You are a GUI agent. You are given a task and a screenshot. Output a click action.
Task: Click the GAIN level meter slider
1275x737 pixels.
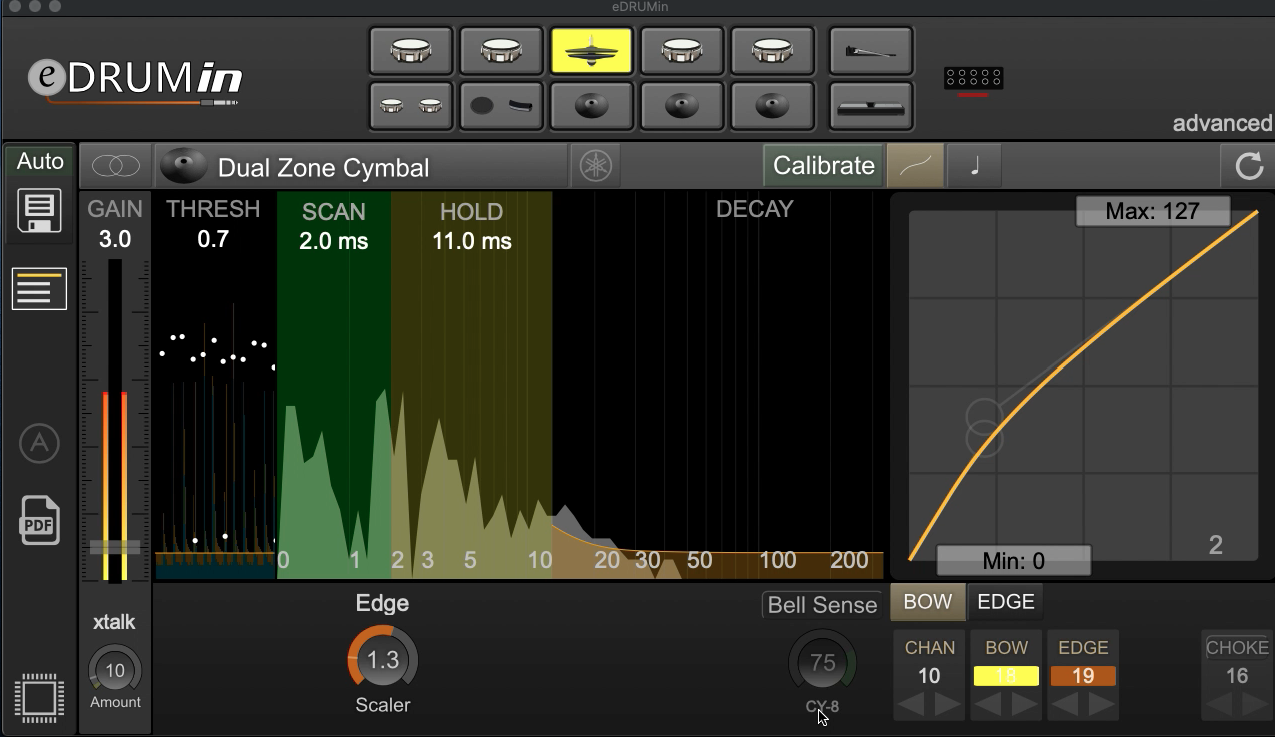[115, 420]
